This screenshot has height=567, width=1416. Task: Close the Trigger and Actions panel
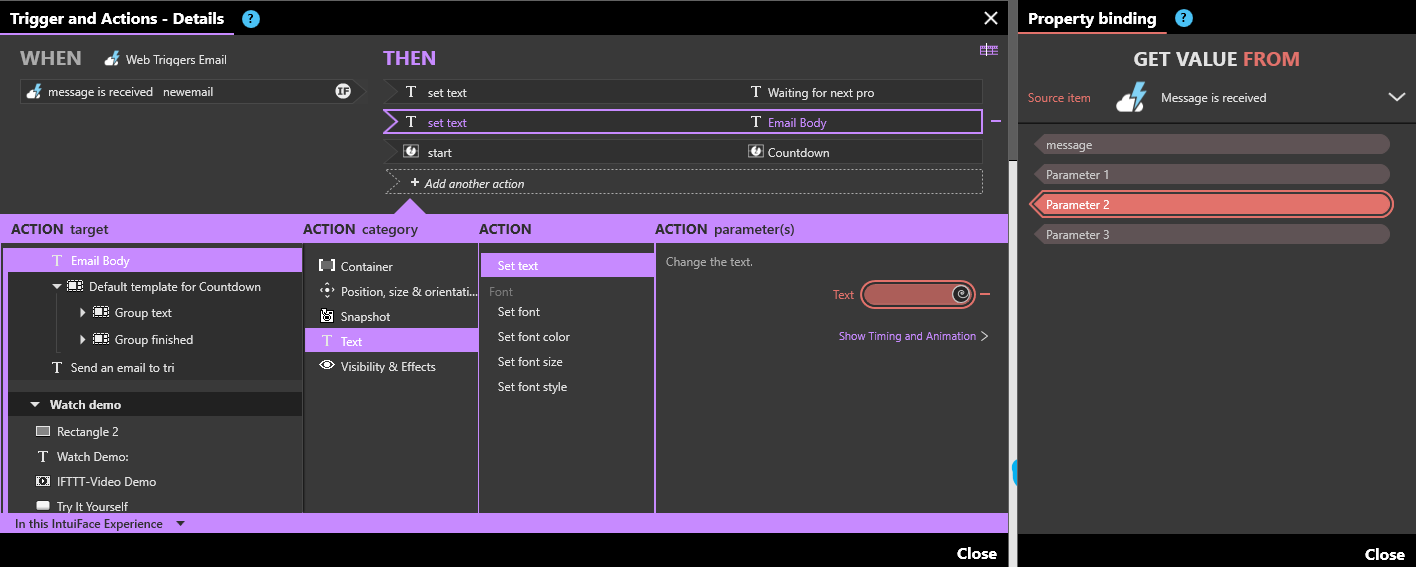point(976,553)
